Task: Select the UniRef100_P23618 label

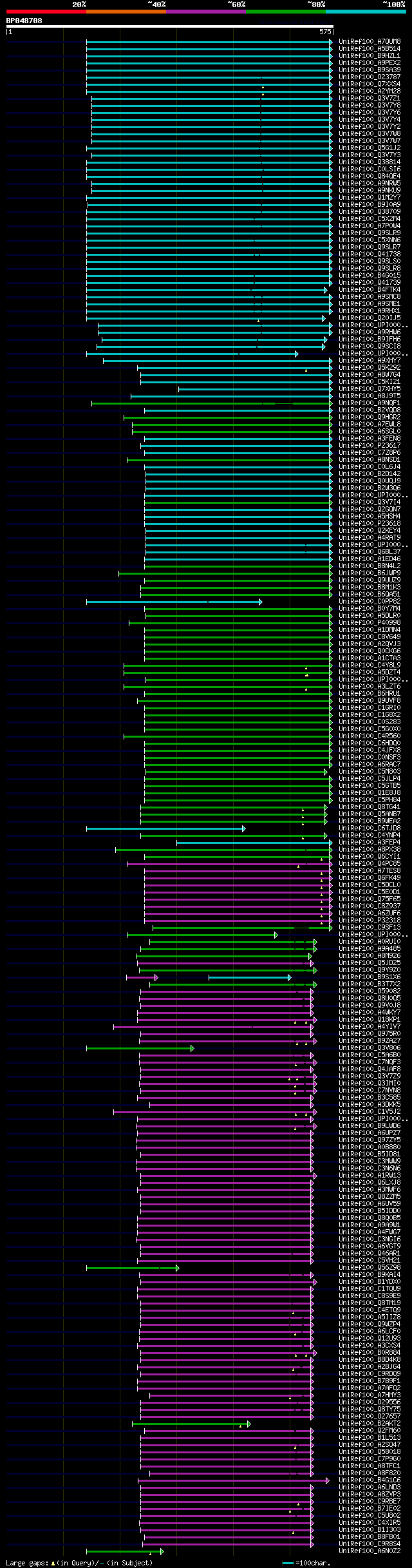Action: point(370,524)
